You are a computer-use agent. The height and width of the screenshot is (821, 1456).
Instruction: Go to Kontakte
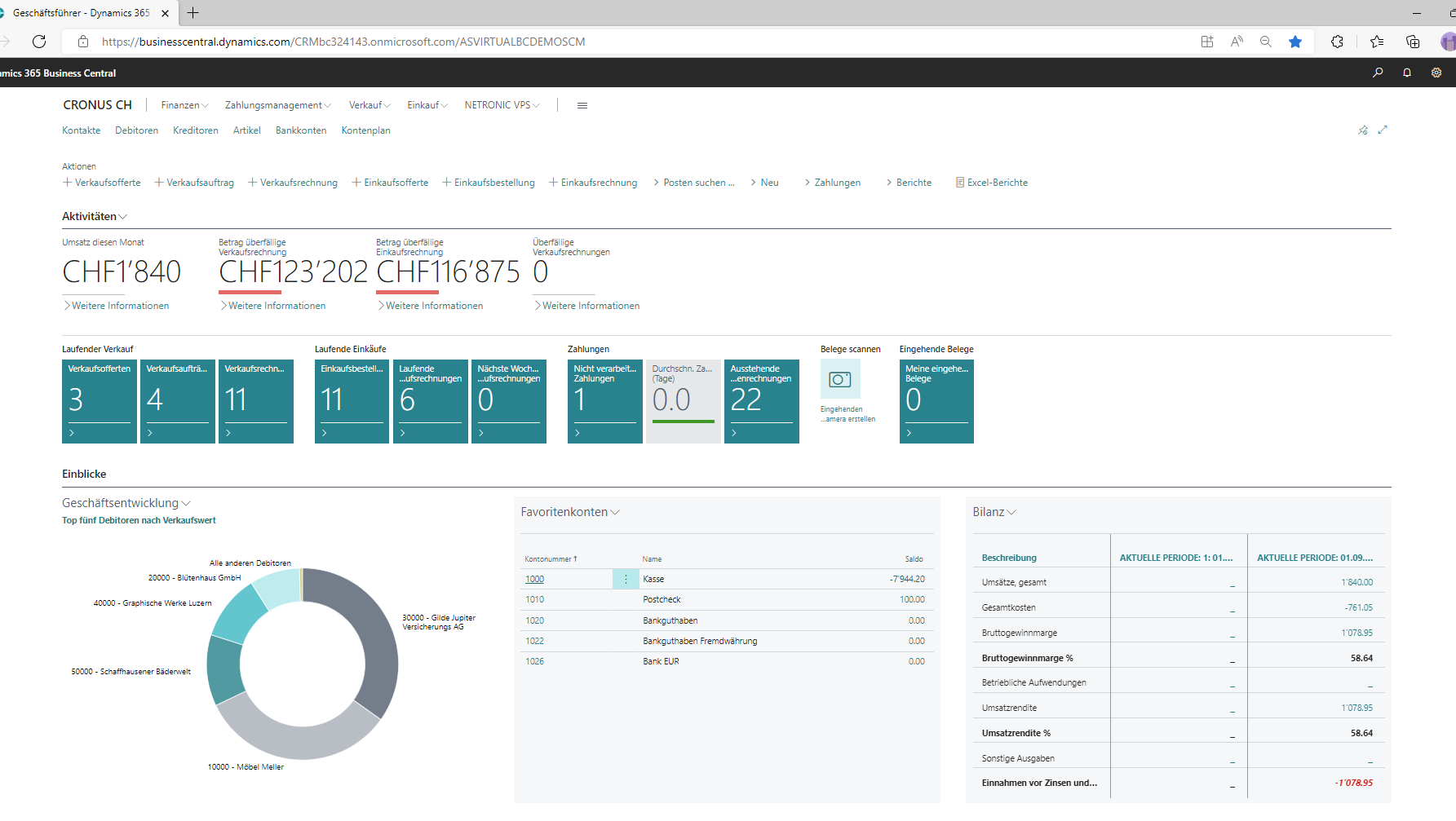(x=82, y=130)
